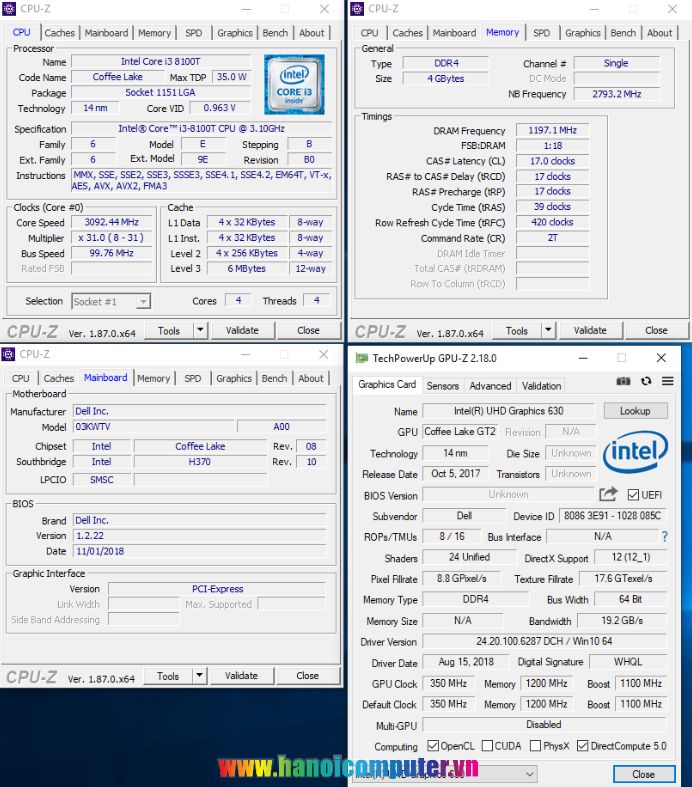Expand Tools dropdown arrow in CPU window
The height and width of the screenshot is (787, 692).
[200, 330]
